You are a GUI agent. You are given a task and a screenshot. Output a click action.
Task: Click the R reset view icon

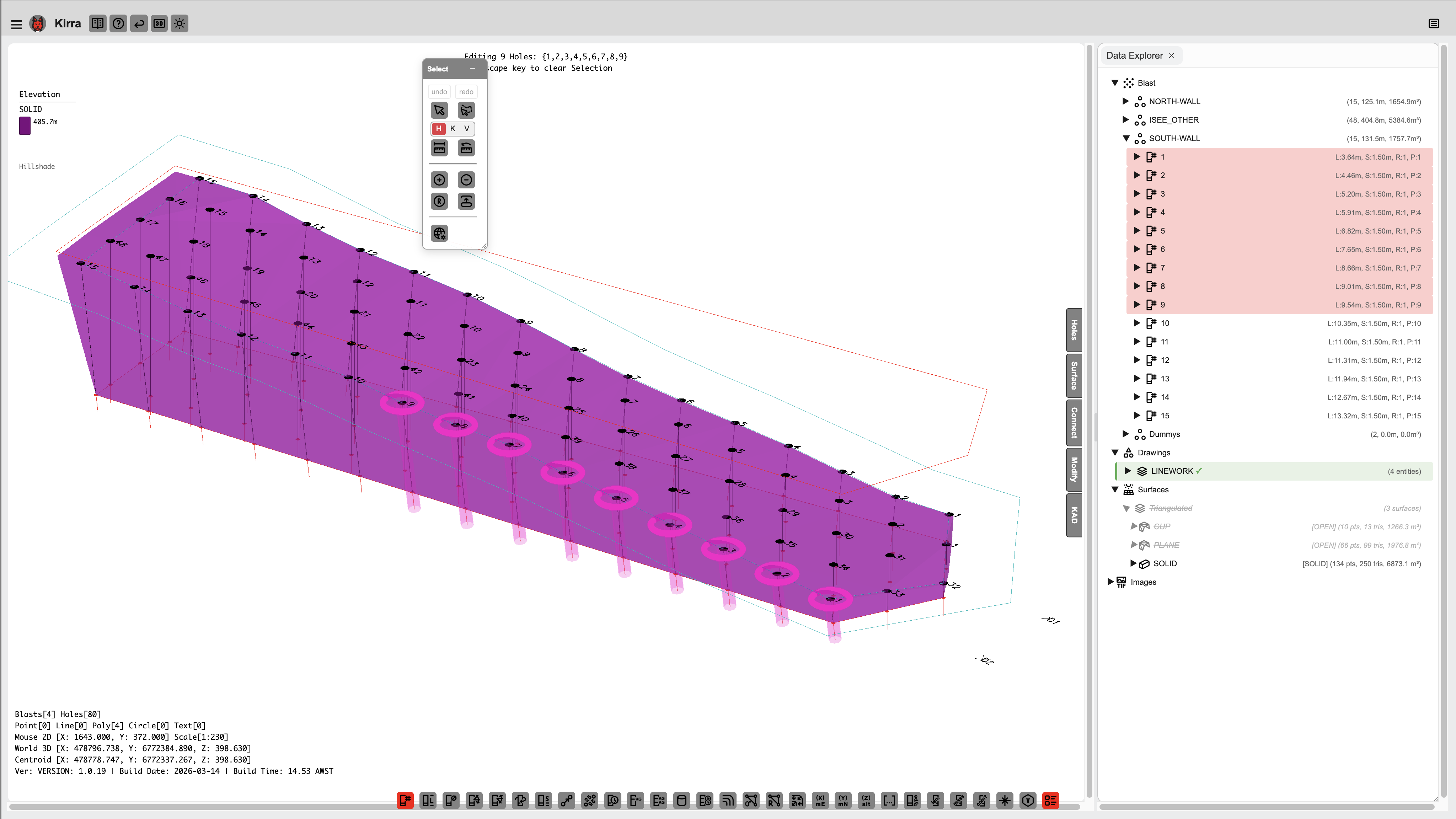pos(439,201)
